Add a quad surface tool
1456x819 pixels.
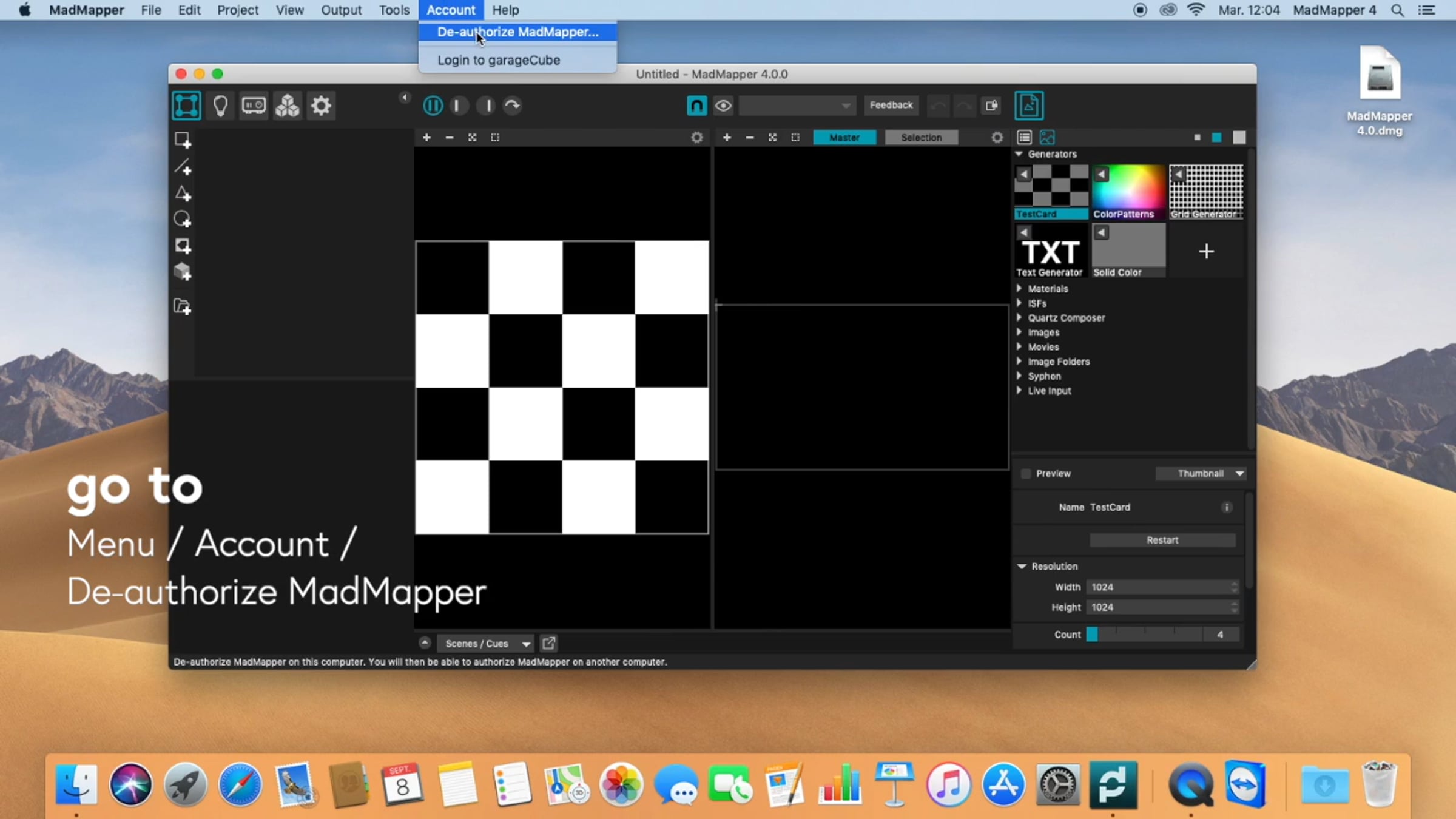[183, 140]
